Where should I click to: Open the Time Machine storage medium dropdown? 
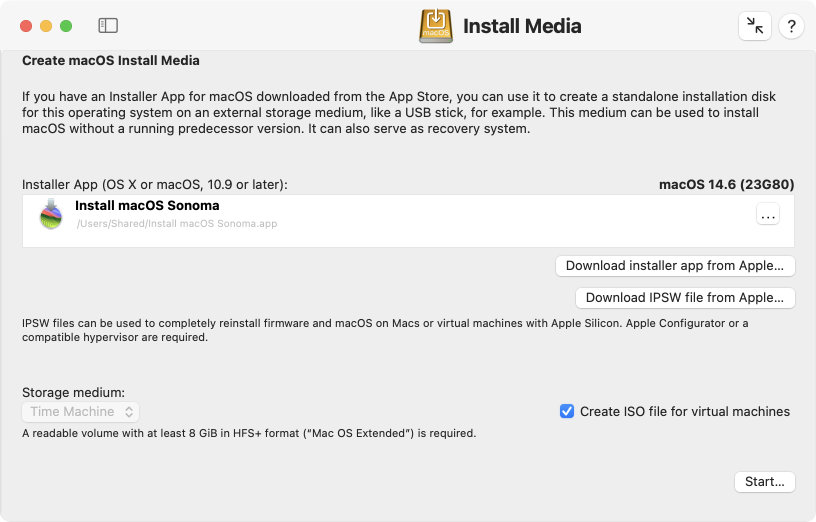click(x=81, y=412)
